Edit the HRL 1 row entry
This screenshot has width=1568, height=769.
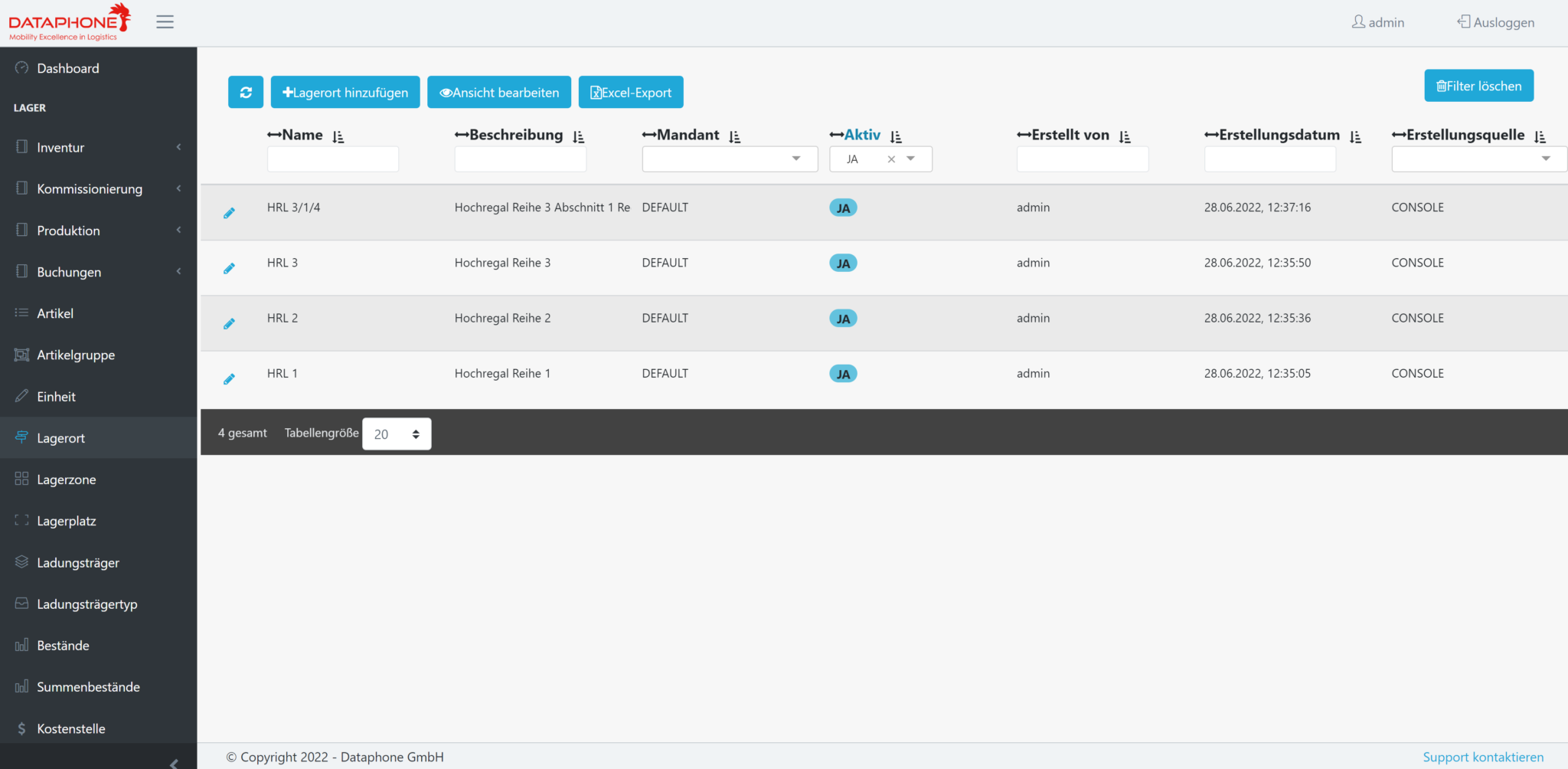click(229, 378)
